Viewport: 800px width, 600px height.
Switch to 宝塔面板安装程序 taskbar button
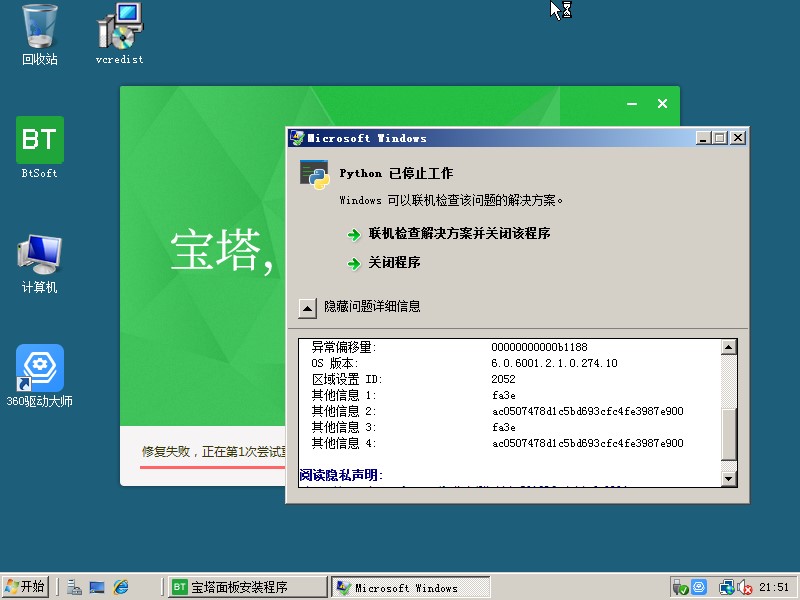tap(247, 587)
